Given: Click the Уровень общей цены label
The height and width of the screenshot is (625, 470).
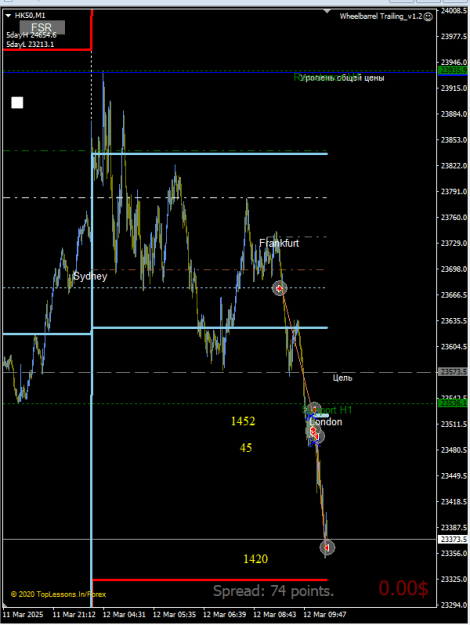Looking at the screenshot, I should point(342,78).
